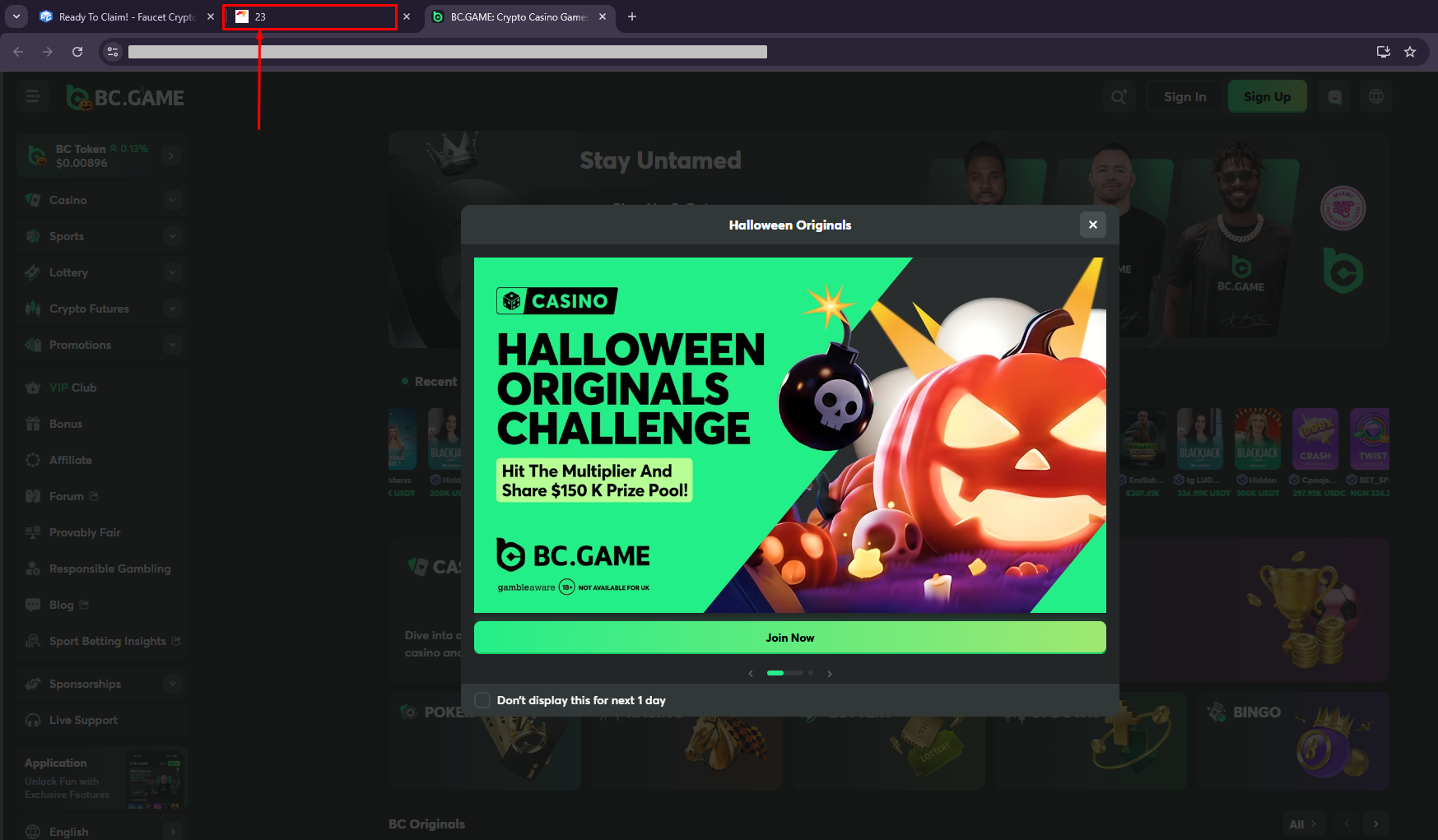Open the globe language icon
1438x840 pixels.
click(1375, 97)
